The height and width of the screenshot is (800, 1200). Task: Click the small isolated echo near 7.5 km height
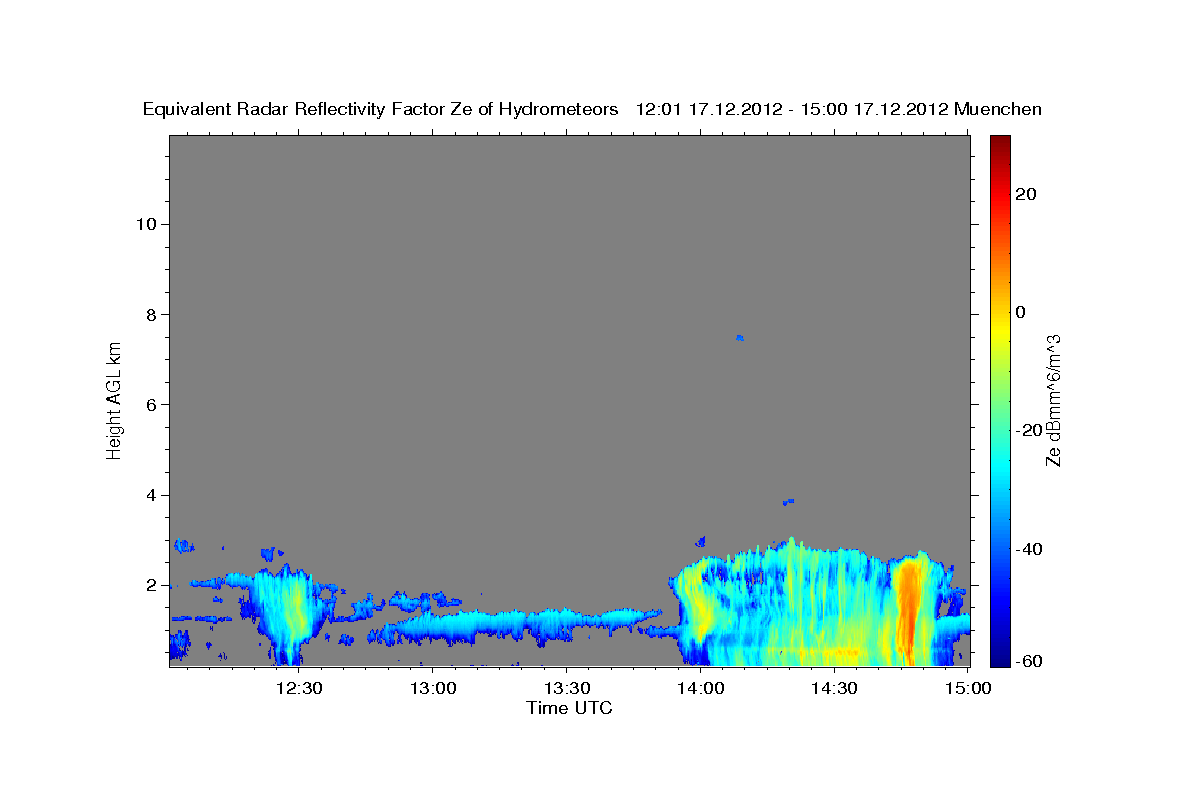click(x=740, y=338)
